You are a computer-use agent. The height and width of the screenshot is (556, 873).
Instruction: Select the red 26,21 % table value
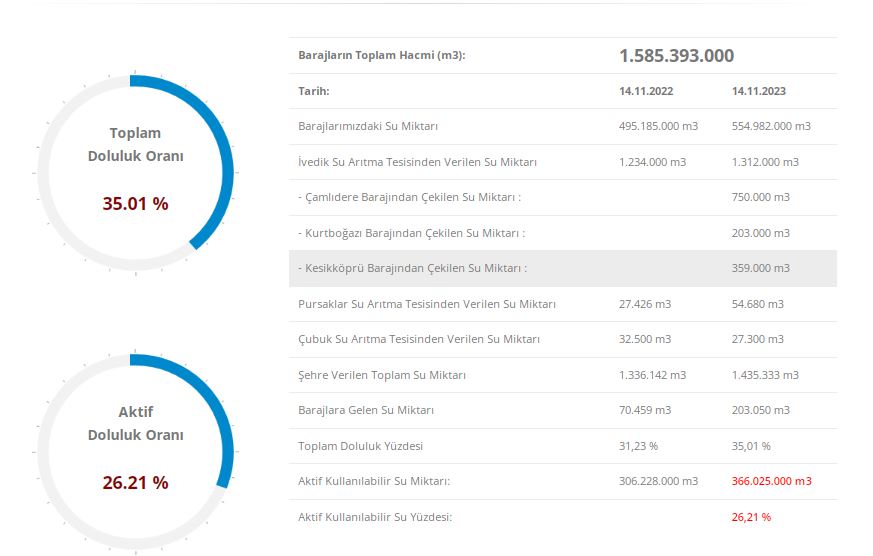(x=751, y=517)
